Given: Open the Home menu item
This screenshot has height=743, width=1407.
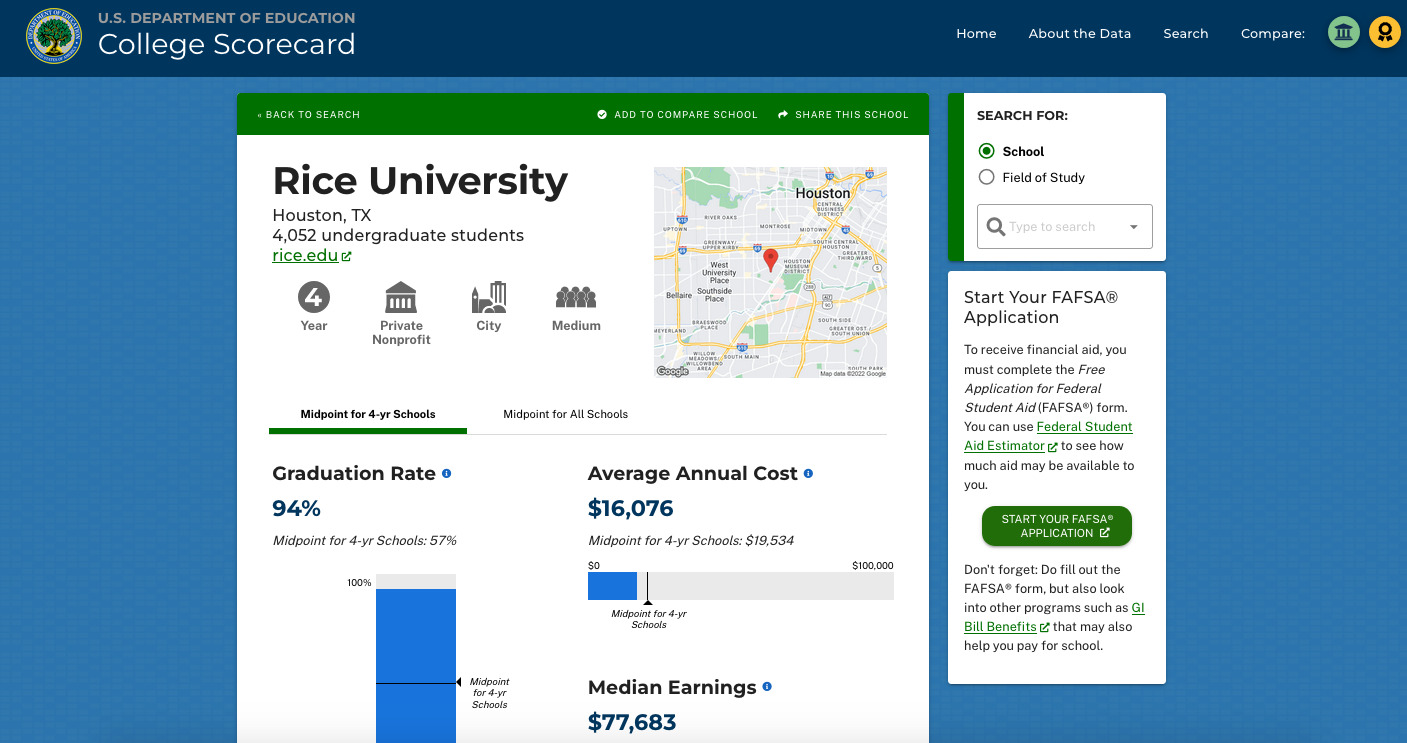Looking at the screenshot, I should click(976, 33).
